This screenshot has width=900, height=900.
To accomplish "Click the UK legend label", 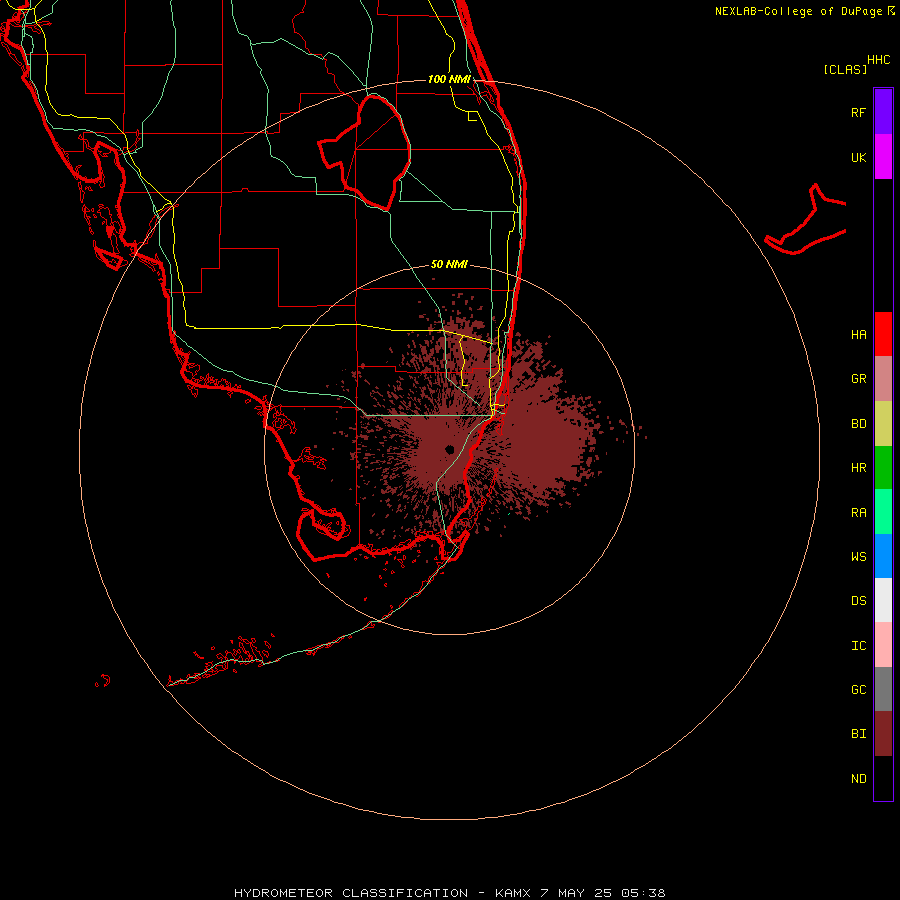I will pyautogui.click(x=858, y=157).
